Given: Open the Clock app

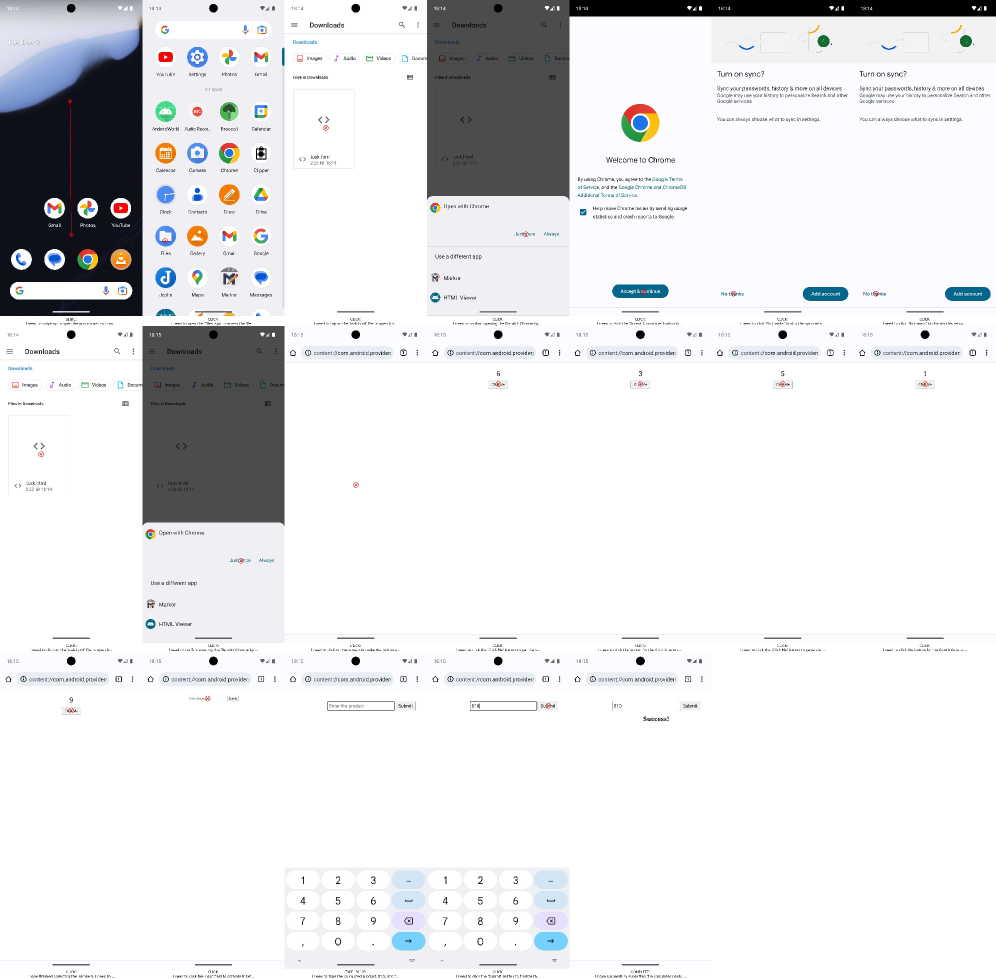Looking at the screenshot, I should [x=165, y=195].
